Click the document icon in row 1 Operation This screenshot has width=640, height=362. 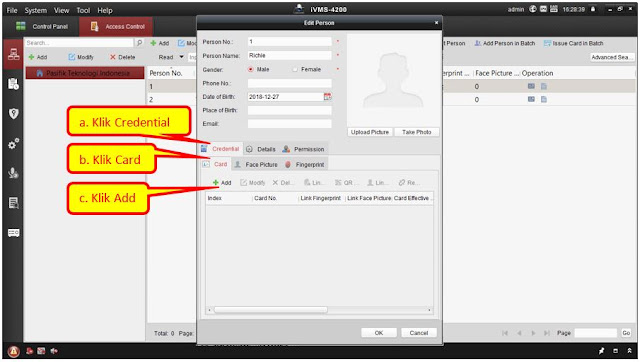coord(544,86)
